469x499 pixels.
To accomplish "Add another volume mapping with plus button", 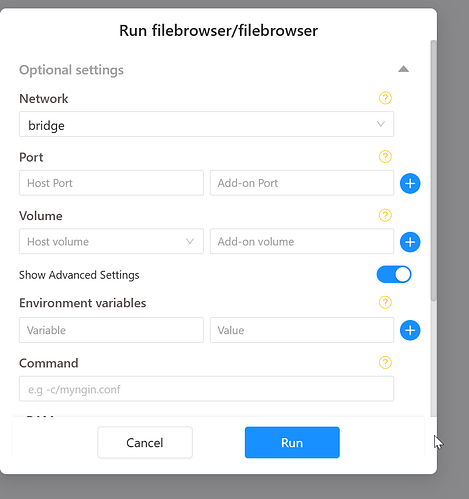I will tap(410, 242).
